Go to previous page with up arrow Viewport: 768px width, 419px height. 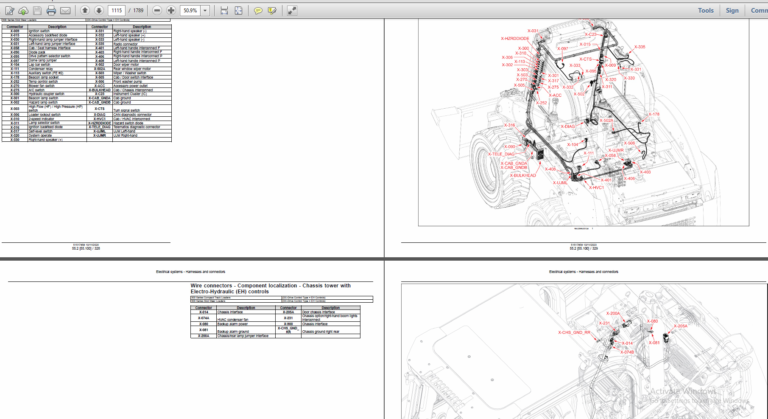click(x=85, y=10)
